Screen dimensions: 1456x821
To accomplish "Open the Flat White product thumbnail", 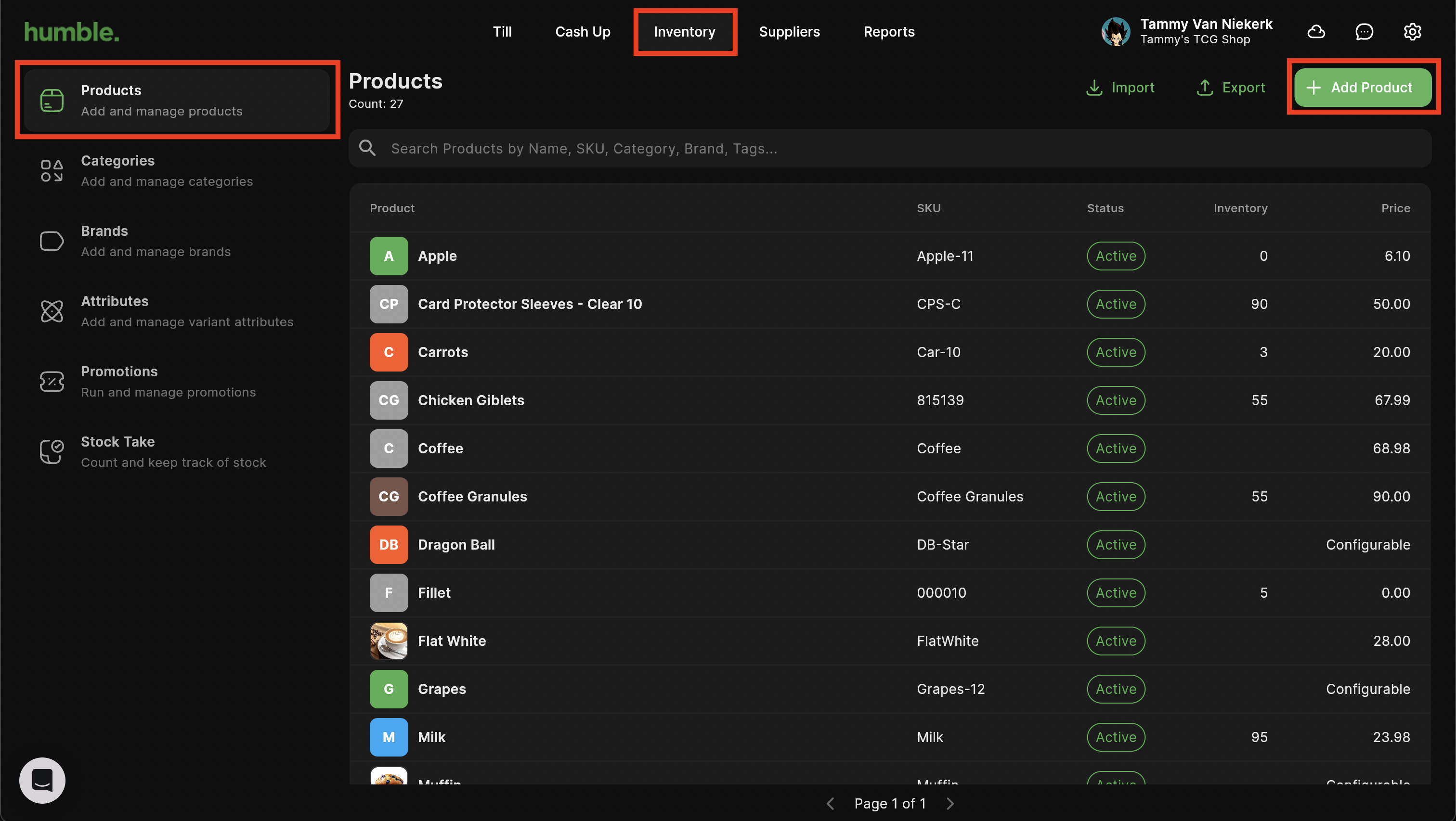I will 388,641.
